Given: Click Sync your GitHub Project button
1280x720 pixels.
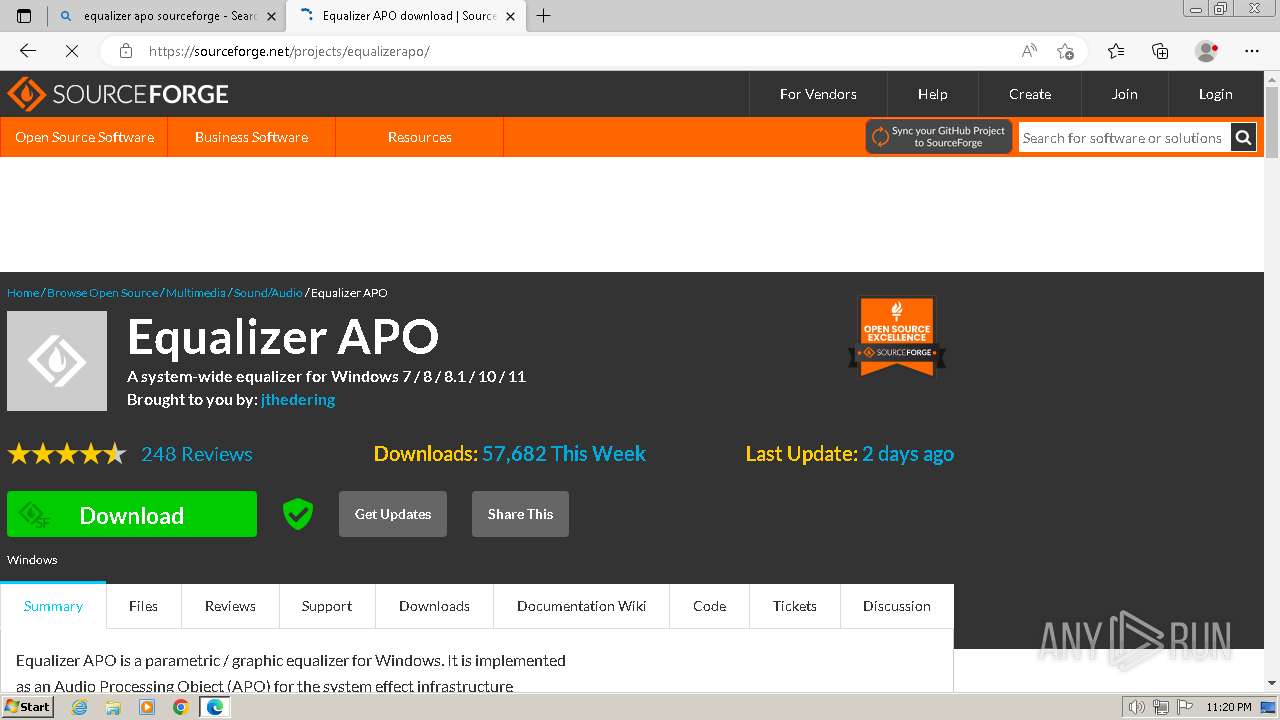Looking at the screenshot, I should pos(939,137).
